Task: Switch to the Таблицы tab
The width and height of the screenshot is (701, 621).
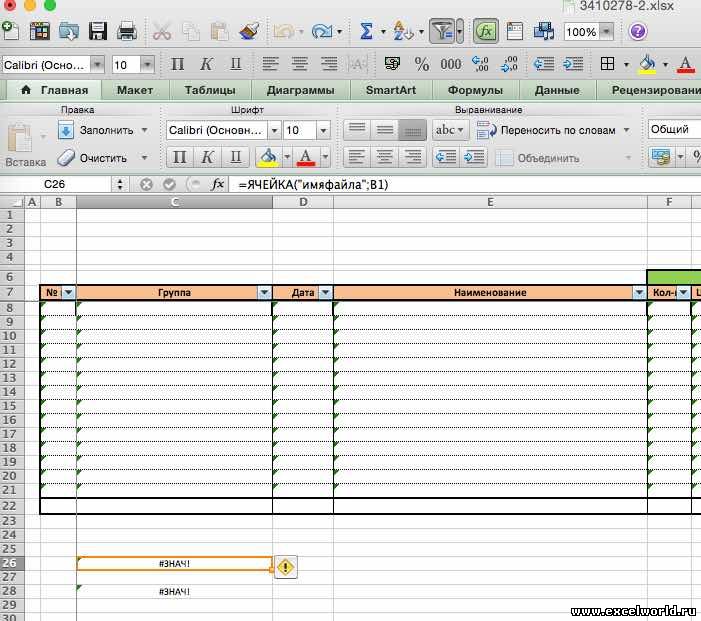Action: click(210, 90)
